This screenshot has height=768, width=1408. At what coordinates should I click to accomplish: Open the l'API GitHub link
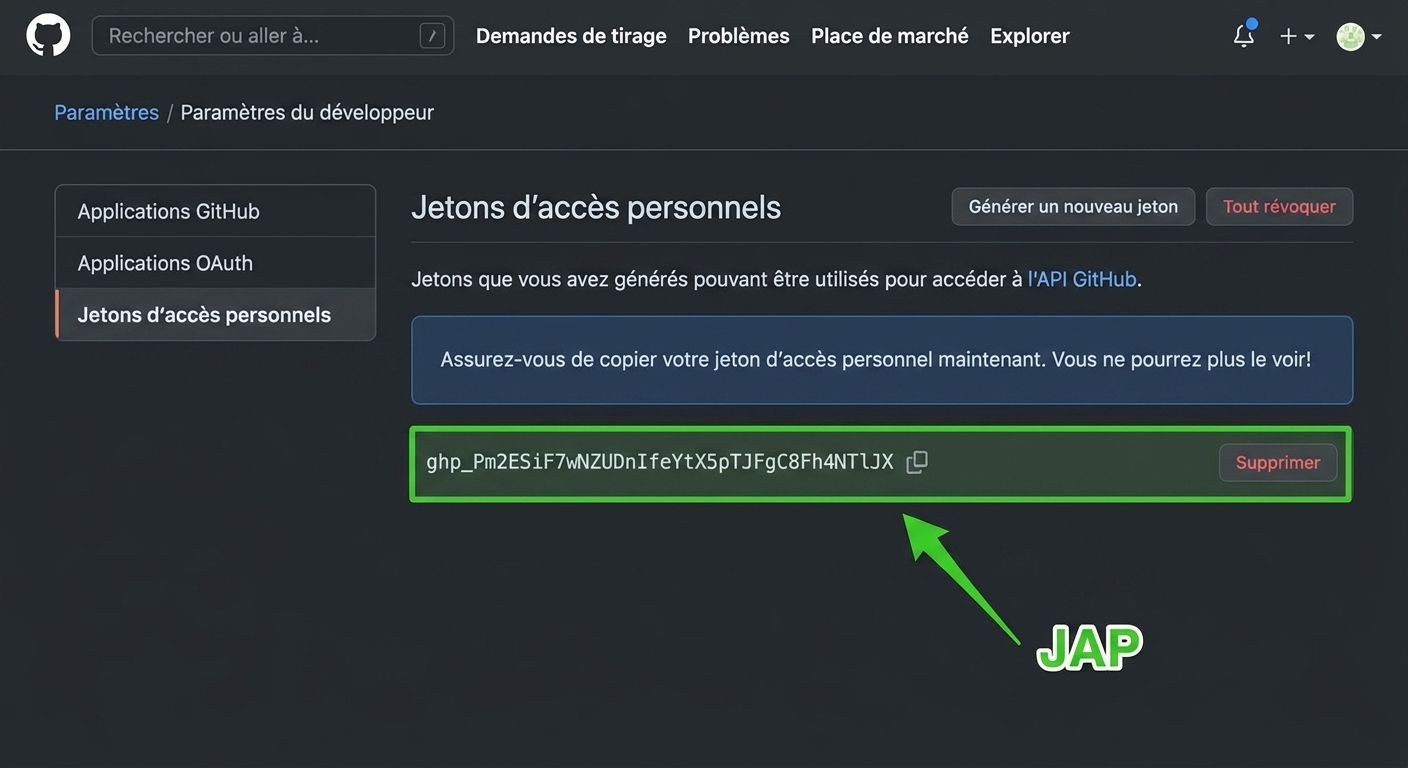click(x=1082, y=279)
